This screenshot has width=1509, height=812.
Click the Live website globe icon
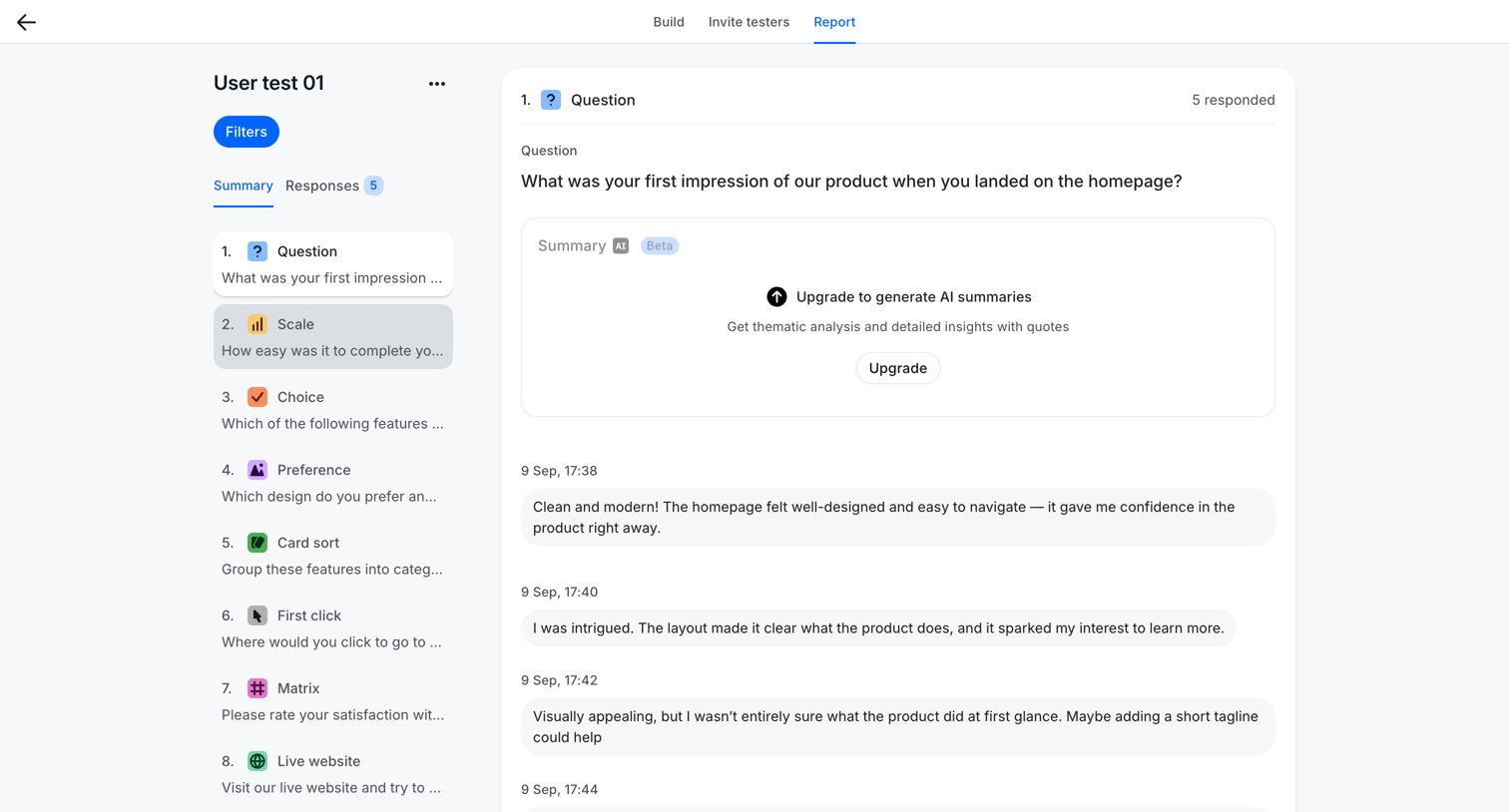coord(257,761)
